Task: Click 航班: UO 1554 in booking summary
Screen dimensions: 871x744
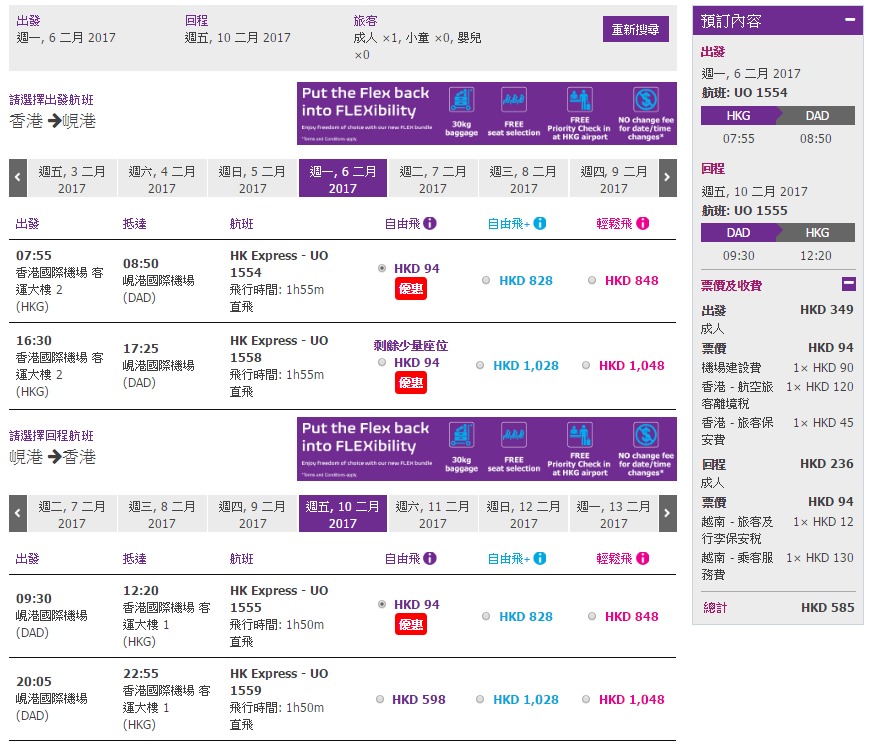Action: click(x=744, y=92)
